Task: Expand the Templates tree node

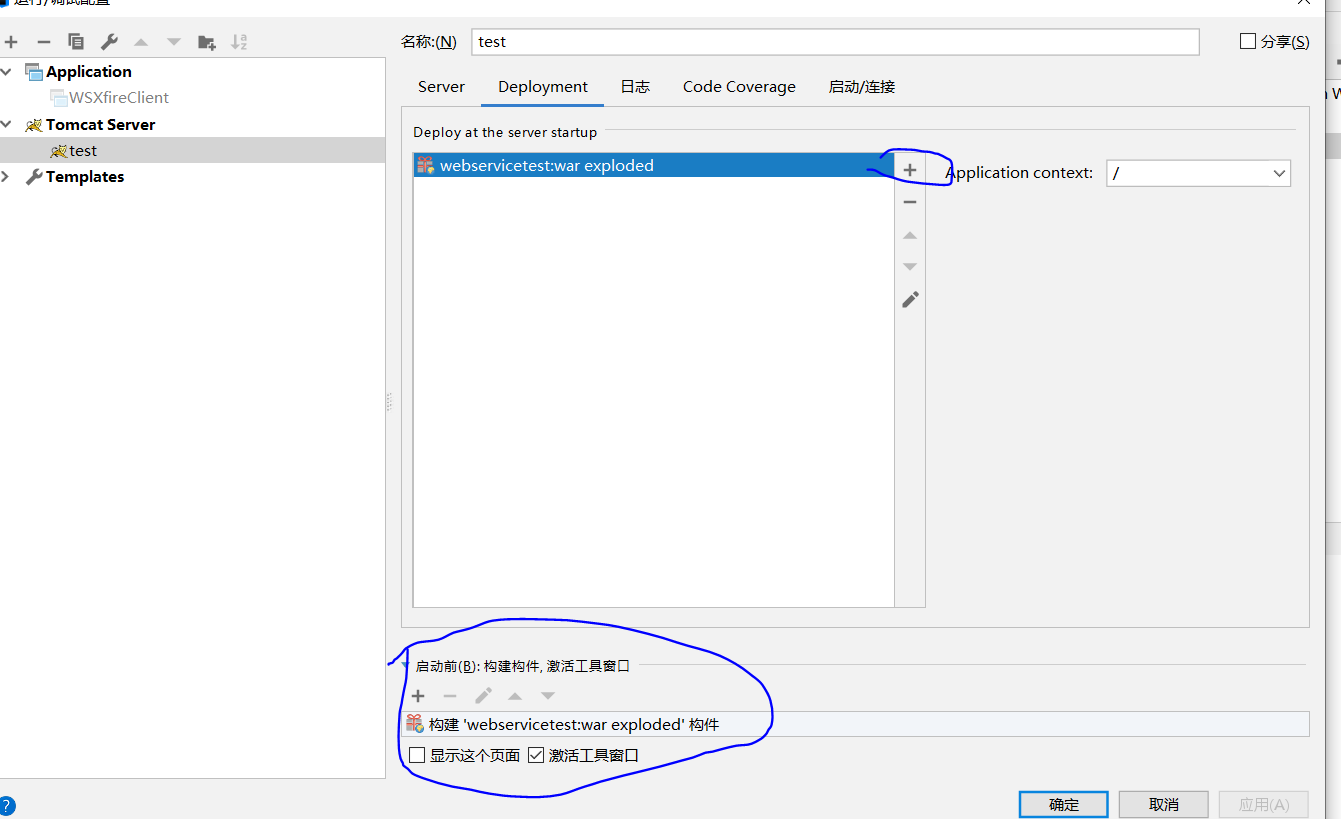Action: [7, 177]
